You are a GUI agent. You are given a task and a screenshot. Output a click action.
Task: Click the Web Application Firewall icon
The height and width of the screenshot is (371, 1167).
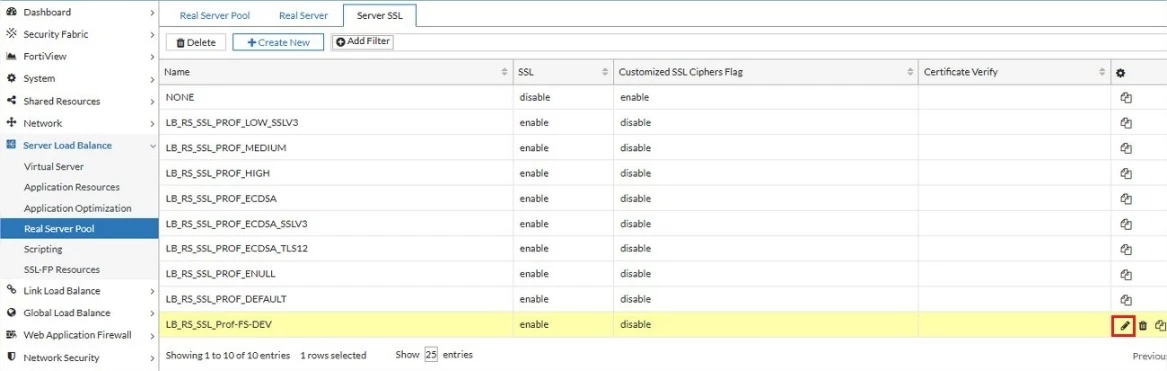11,335
